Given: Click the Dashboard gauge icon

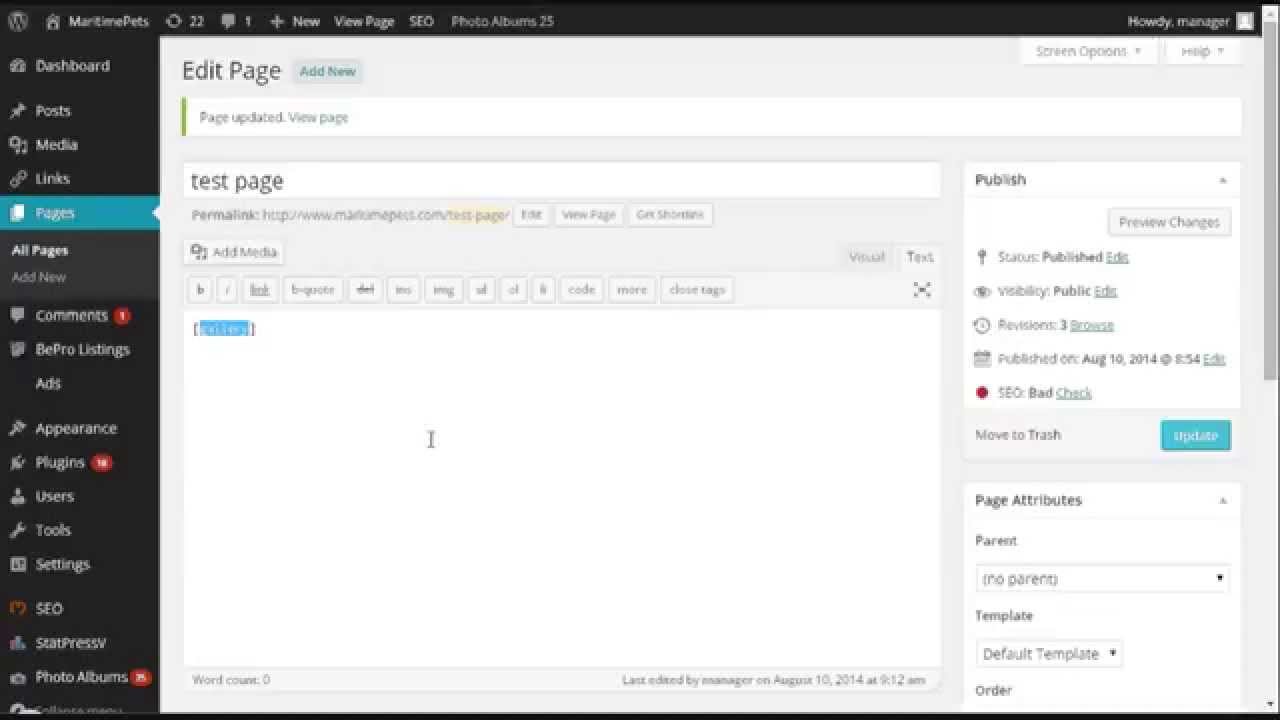Looking at the screenshot, I should coord(18,66).
